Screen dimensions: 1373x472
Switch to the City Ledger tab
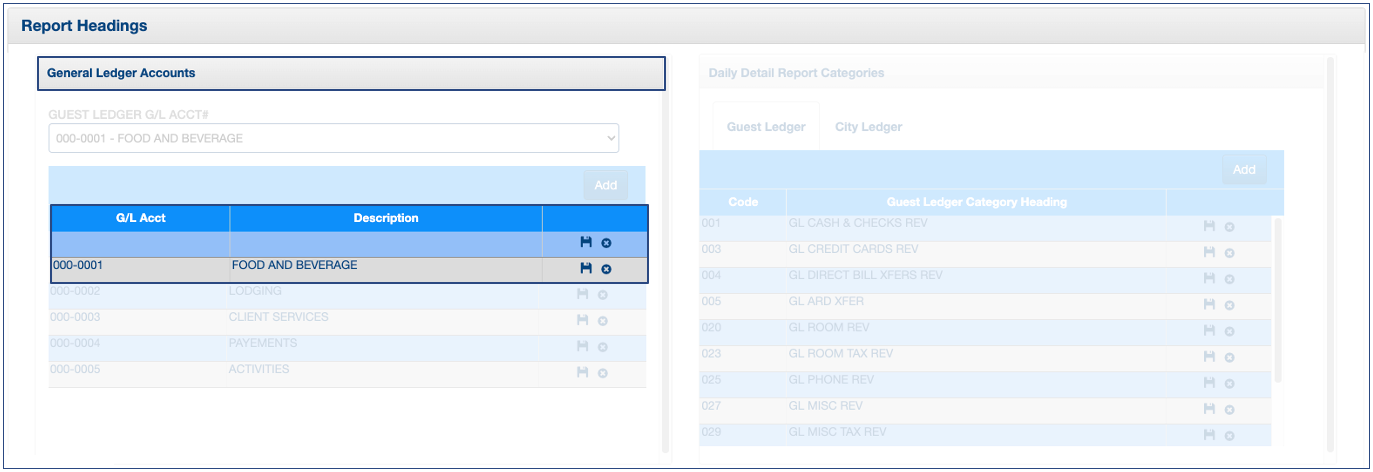point(868,127)
